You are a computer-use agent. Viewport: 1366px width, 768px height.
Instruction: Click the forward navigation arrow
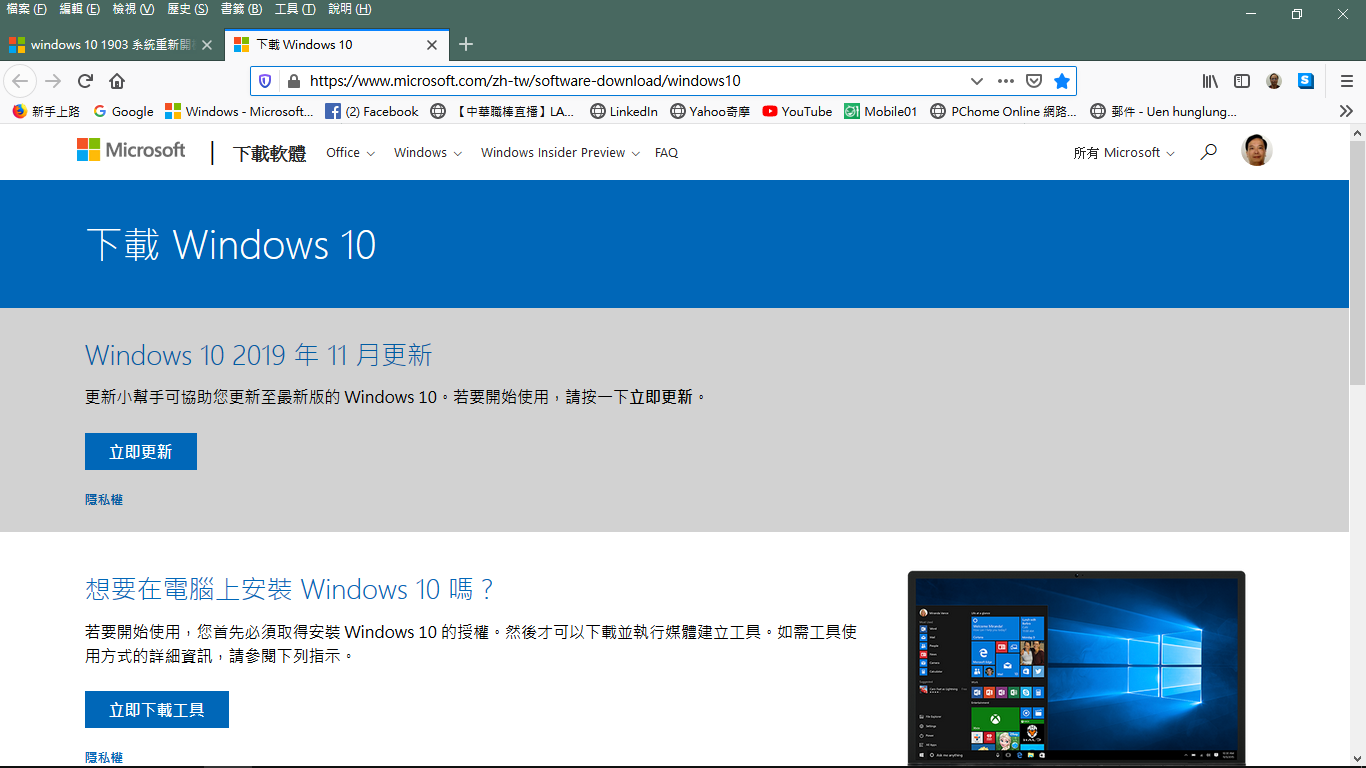coord(53,81)
